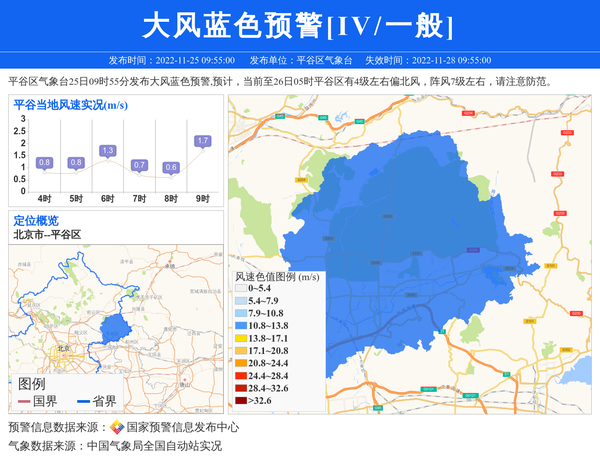Viewport: 600px width, 471px height.
Task: Click the 北京 city label on overview map
Action: coord(64,348)
